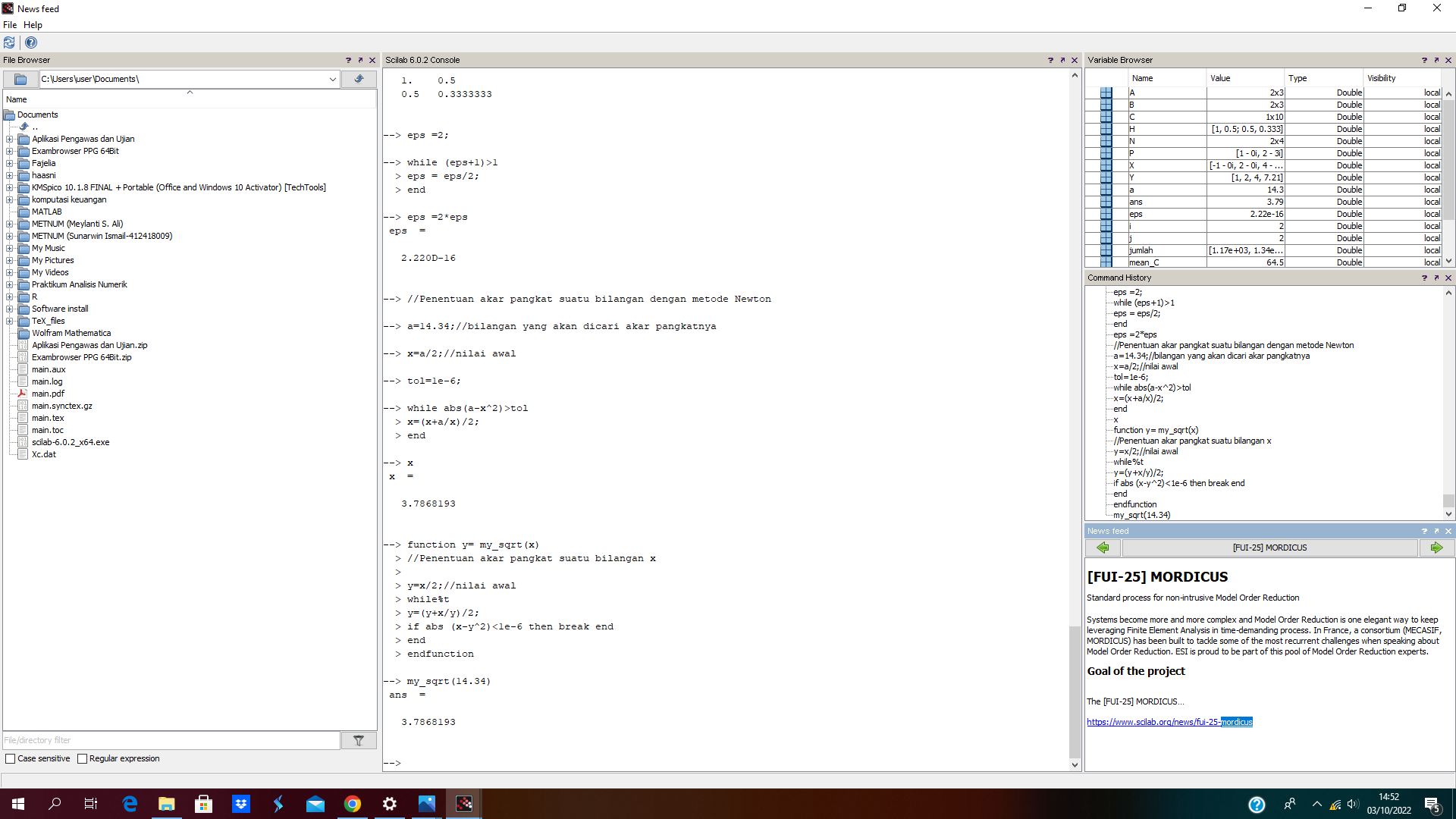
Task: Undock the Variable Browser panel
Action: click(x=1436, y=60)
